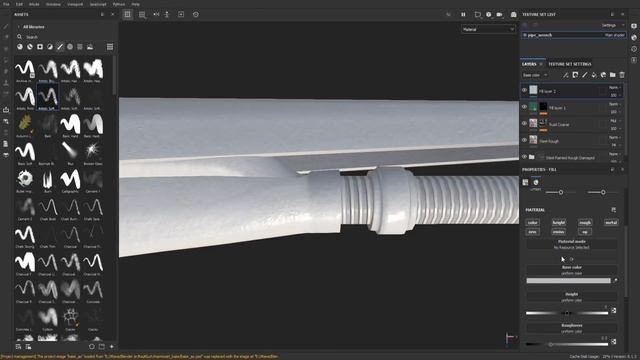The image size is (640, 360).
Task: Toggle visibility of Fill layer 1
Action: (524, 107)
